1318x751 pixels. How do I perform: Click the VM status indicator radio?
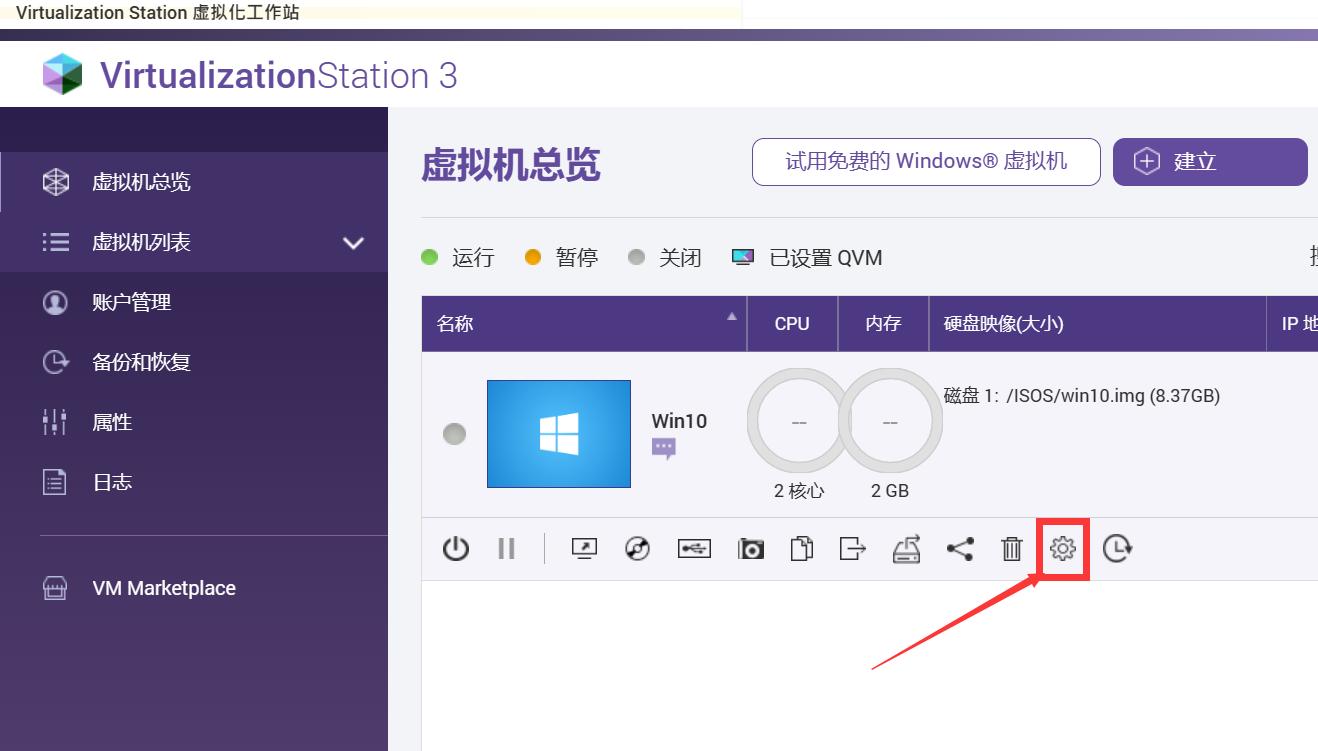point(454,433)
